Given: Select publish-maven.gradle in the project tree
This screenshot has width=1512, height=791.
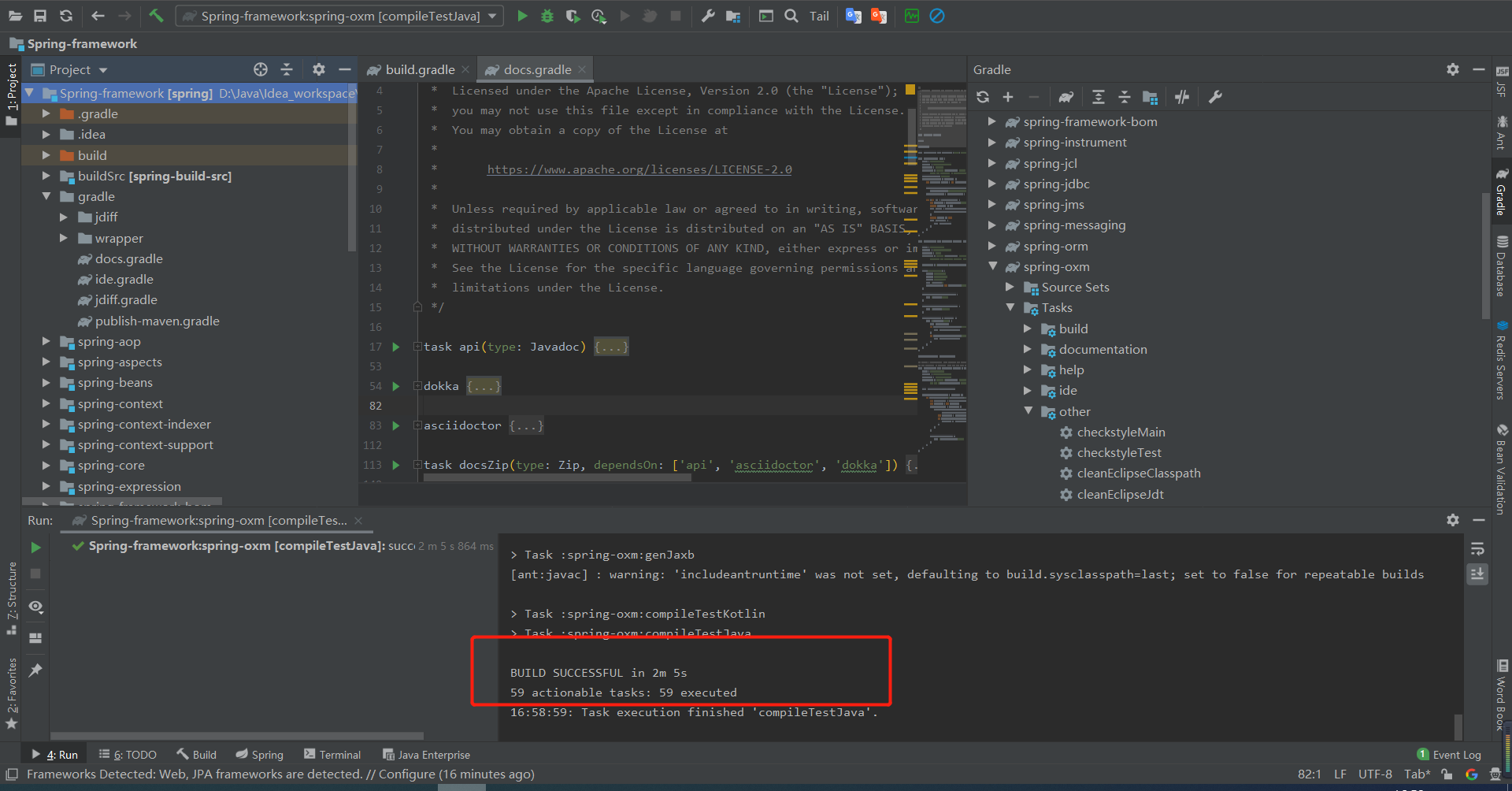Looking at the screenshot, I should click(157, 321).
